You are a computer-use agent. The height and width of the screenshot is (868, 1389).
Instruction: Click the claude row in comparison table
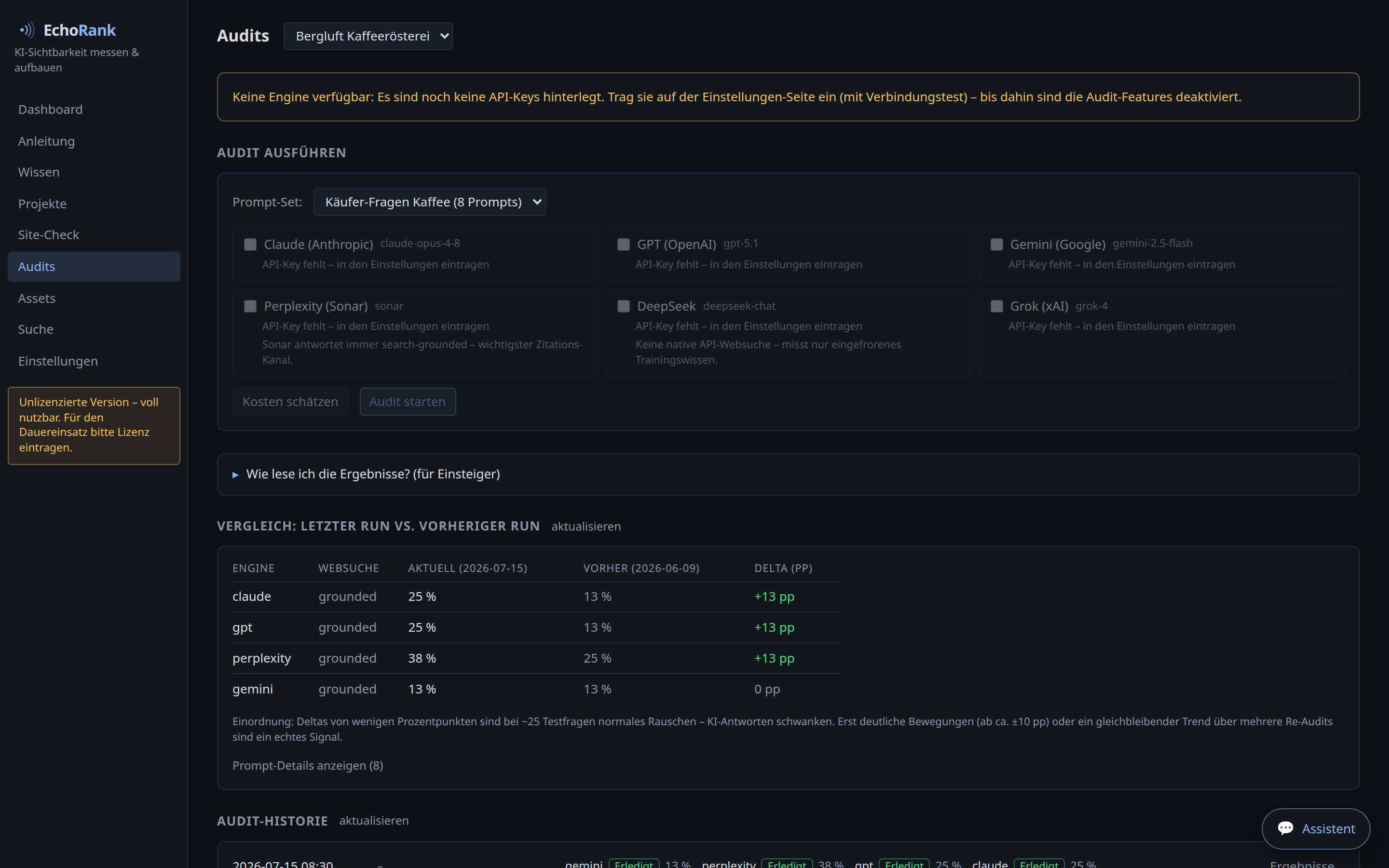coord(536,597)
